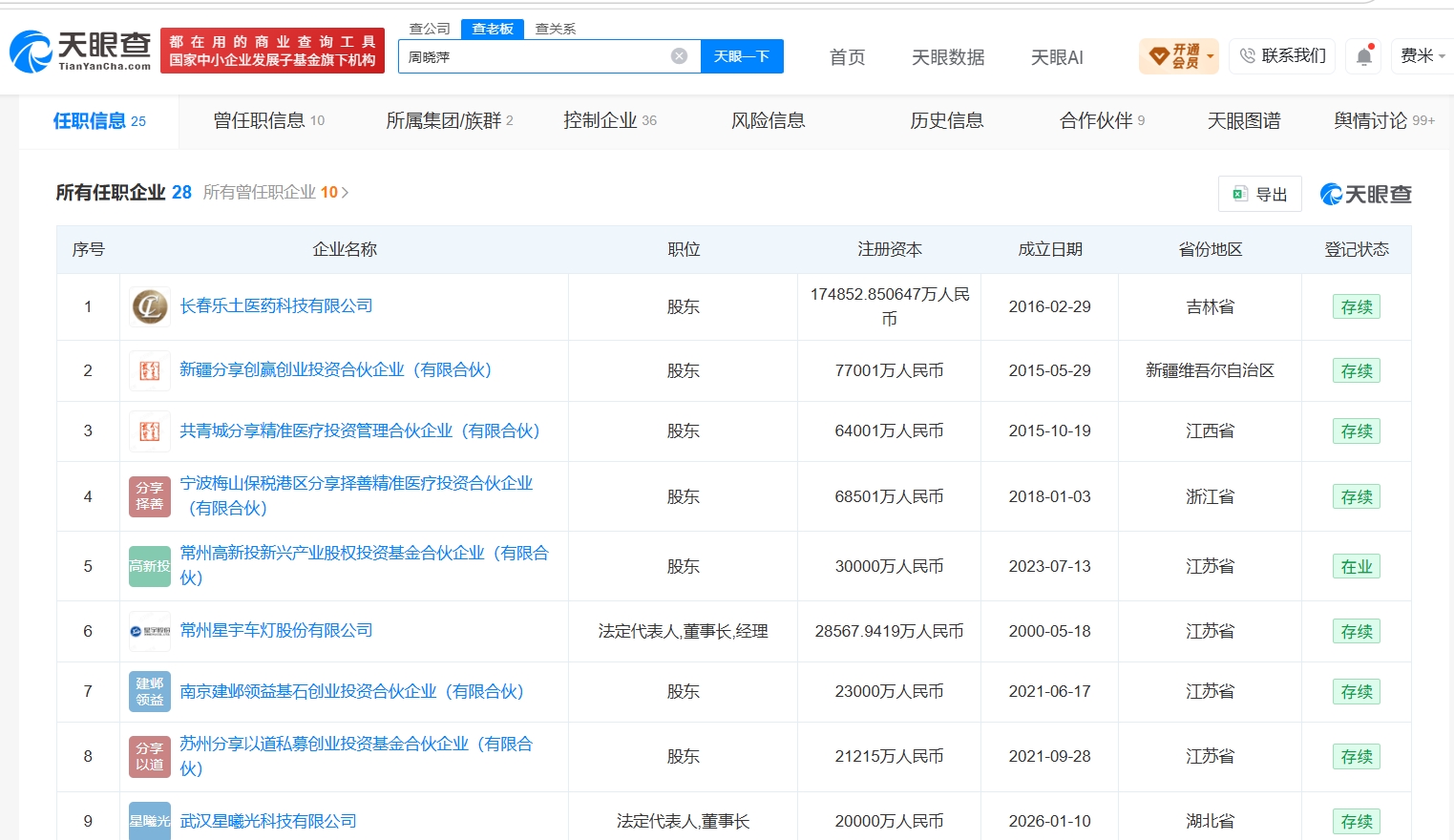This screenshot has width=1454, height=840.
Task: Switch to the 控制企业 tab
Action: coord(610,120)
